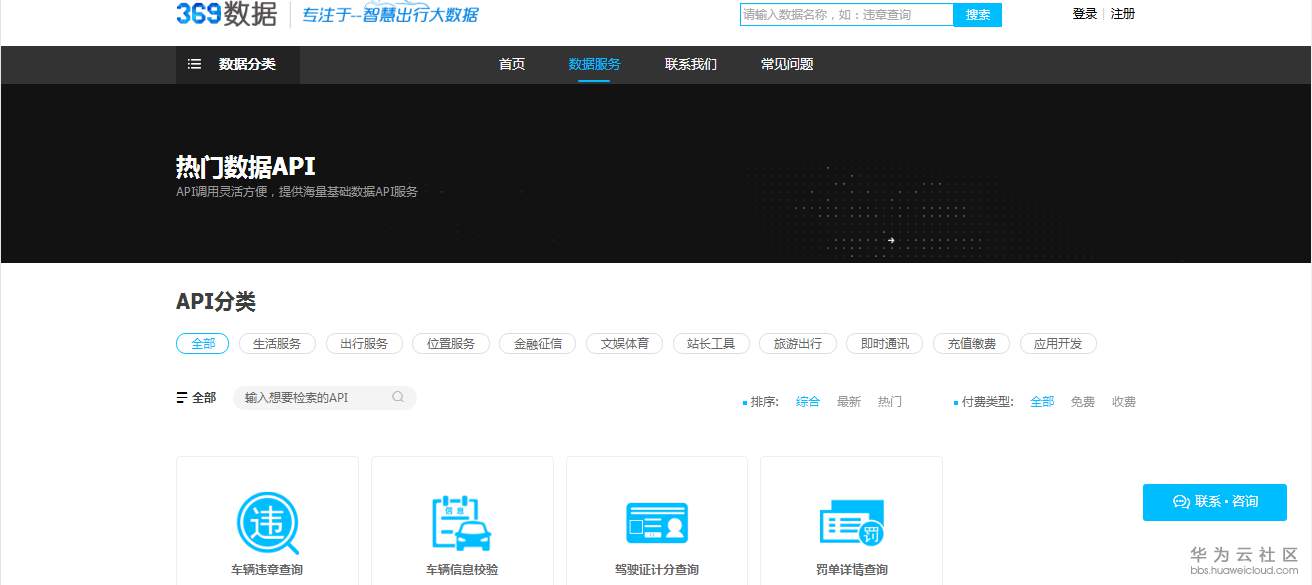Select 出行服务 category
This screenshot has width=1312, height=585.
click(364, 343)
